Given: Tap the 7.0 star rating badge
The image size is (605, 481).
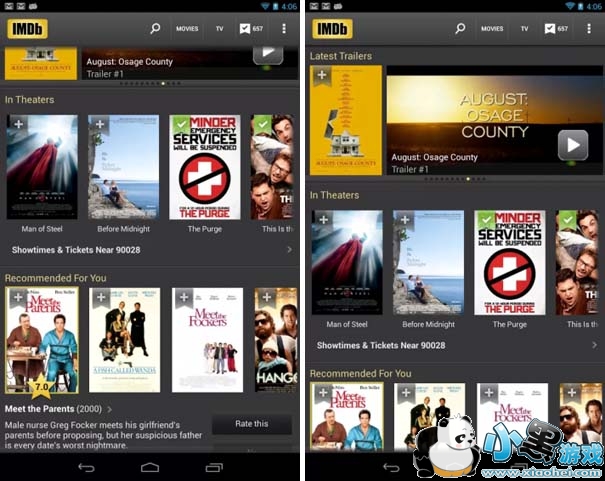Looking at the screenshot, I should [41, 386].
